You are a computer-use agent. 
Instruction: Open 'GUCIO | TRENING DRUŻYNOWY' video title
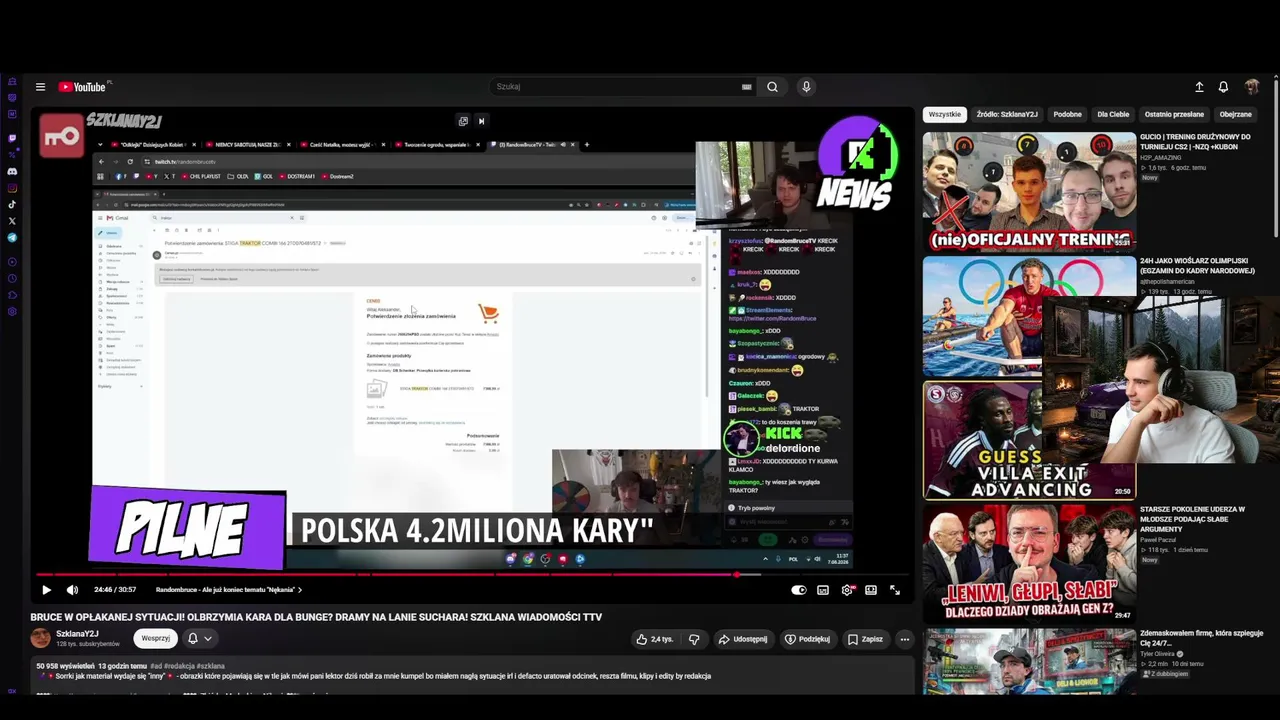(x=1195, y=142)
